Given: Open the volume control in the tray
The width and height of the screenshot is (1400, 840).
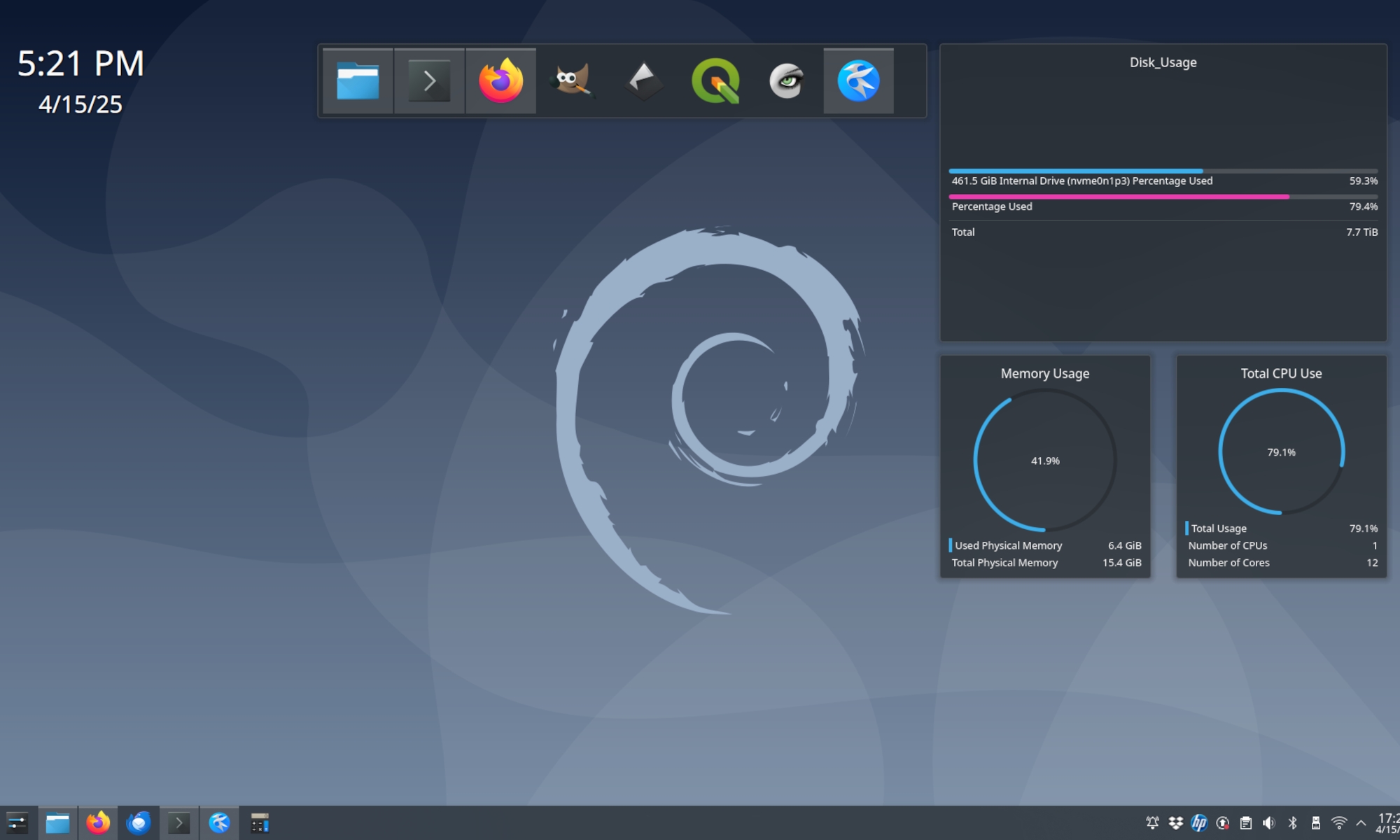Looking at the screenshot, I should click(1269, 823).
